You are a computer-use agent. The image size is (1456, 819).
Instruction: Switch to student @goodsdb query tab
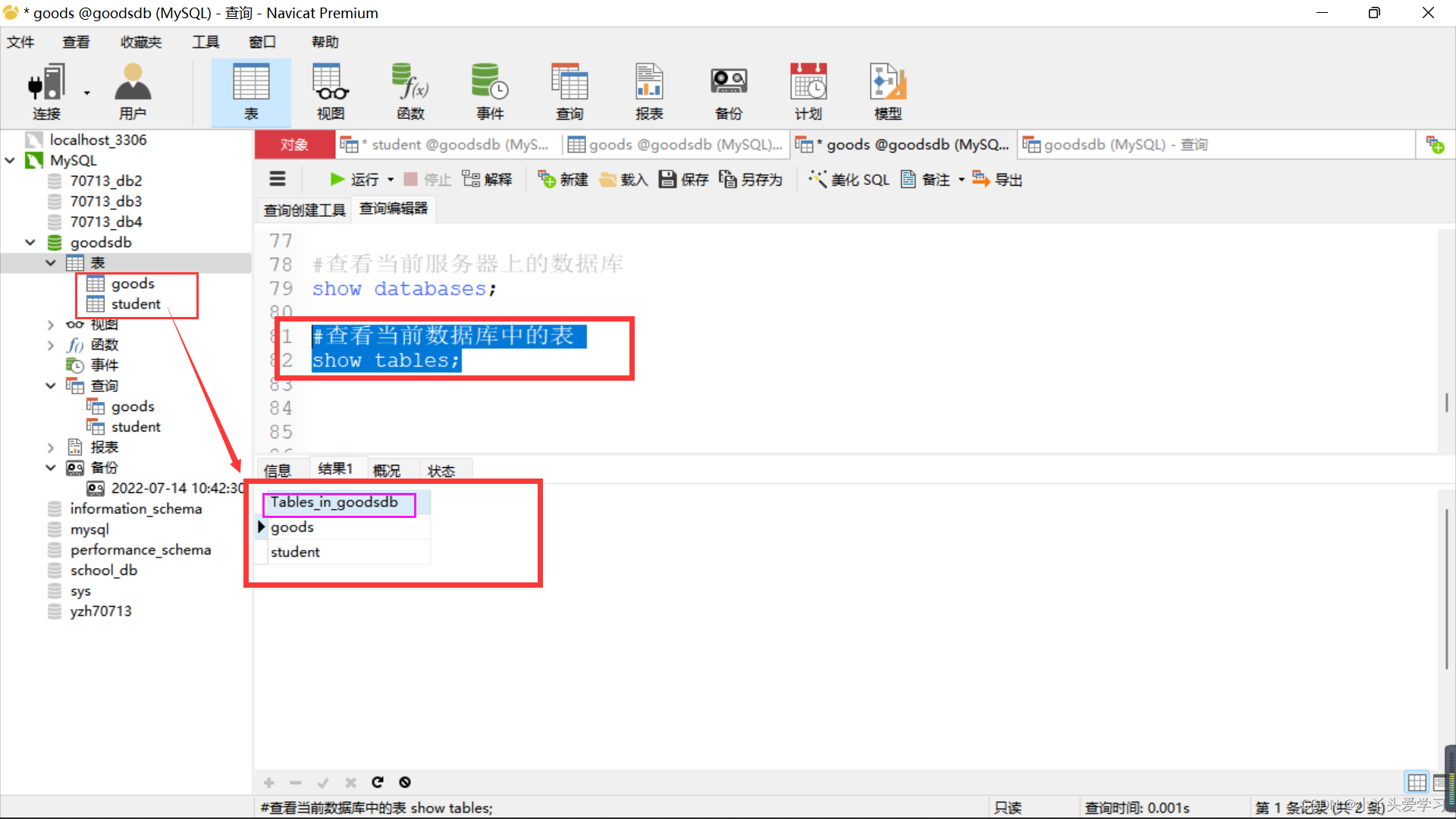[x=447, y=144]
